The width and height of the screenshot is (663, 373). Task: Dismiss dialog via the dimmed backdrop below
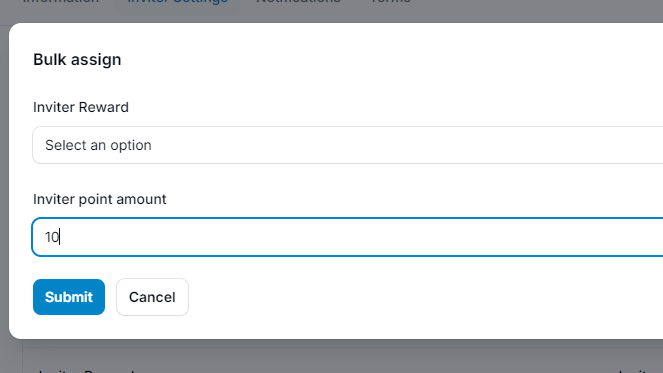click(338, 355)
